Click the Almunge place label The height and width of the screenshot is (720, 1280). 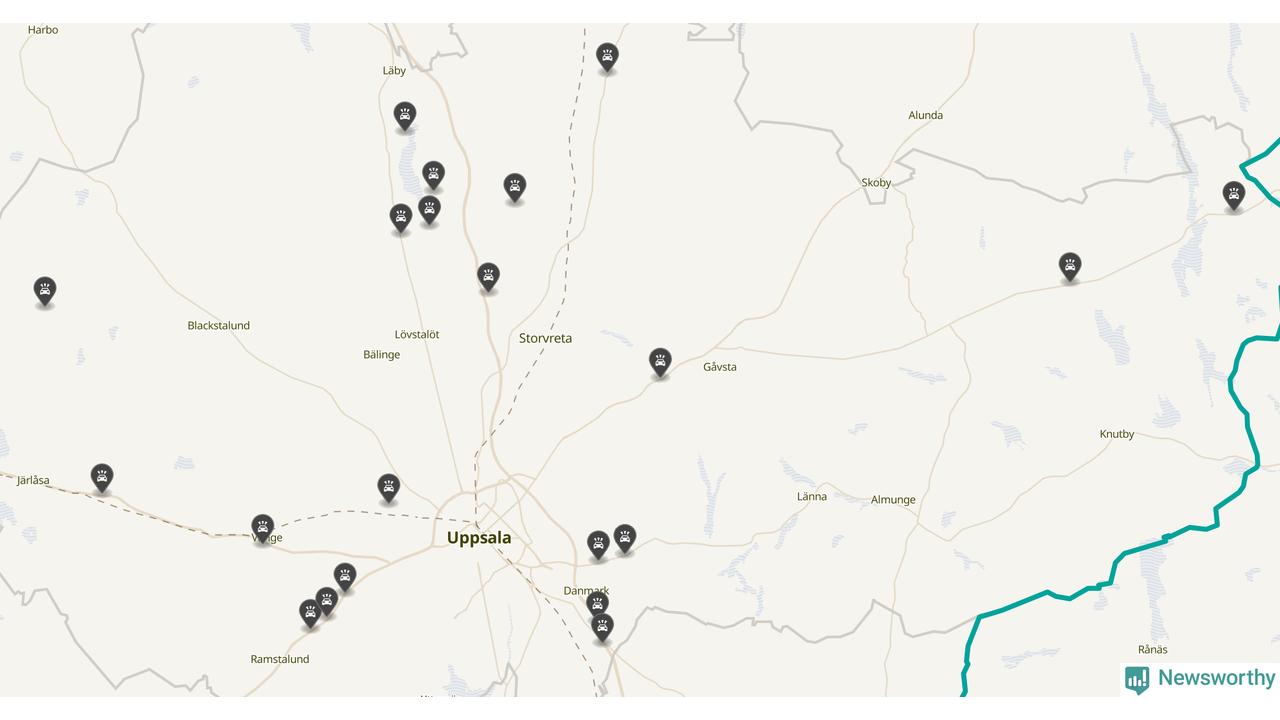(x=893, y=500)
